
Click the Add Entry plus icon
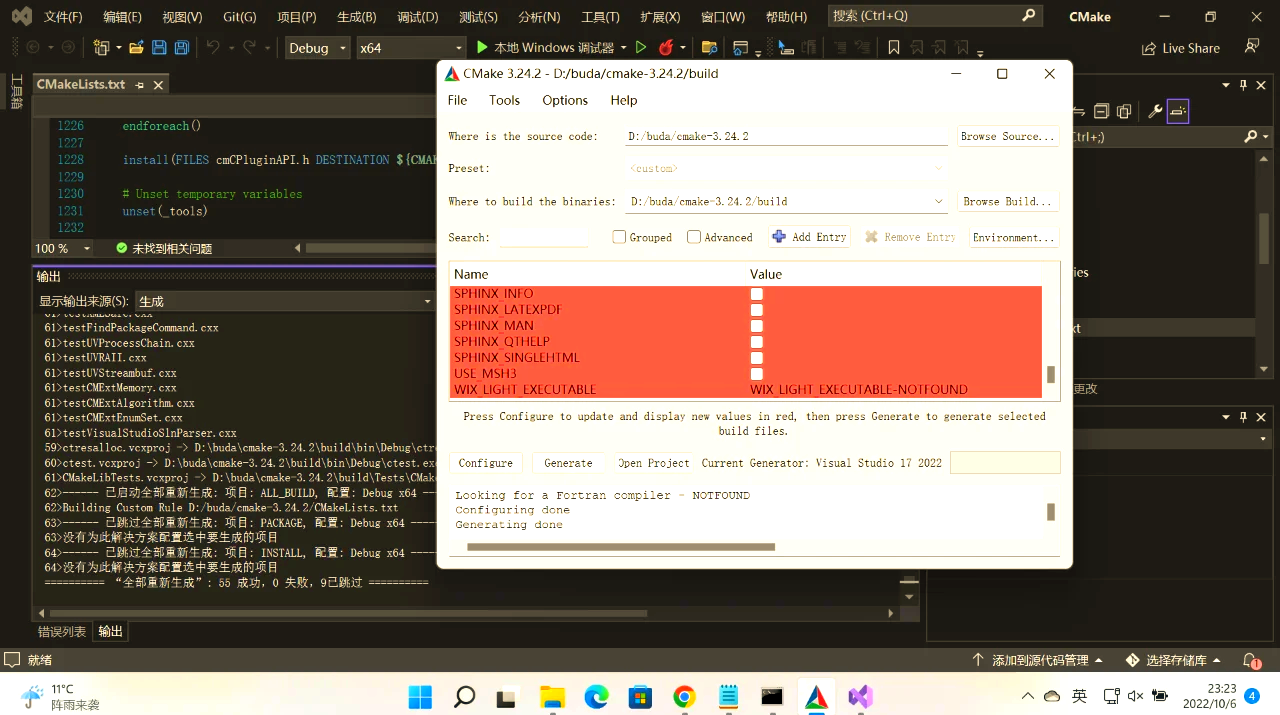(x=779, y=237)
